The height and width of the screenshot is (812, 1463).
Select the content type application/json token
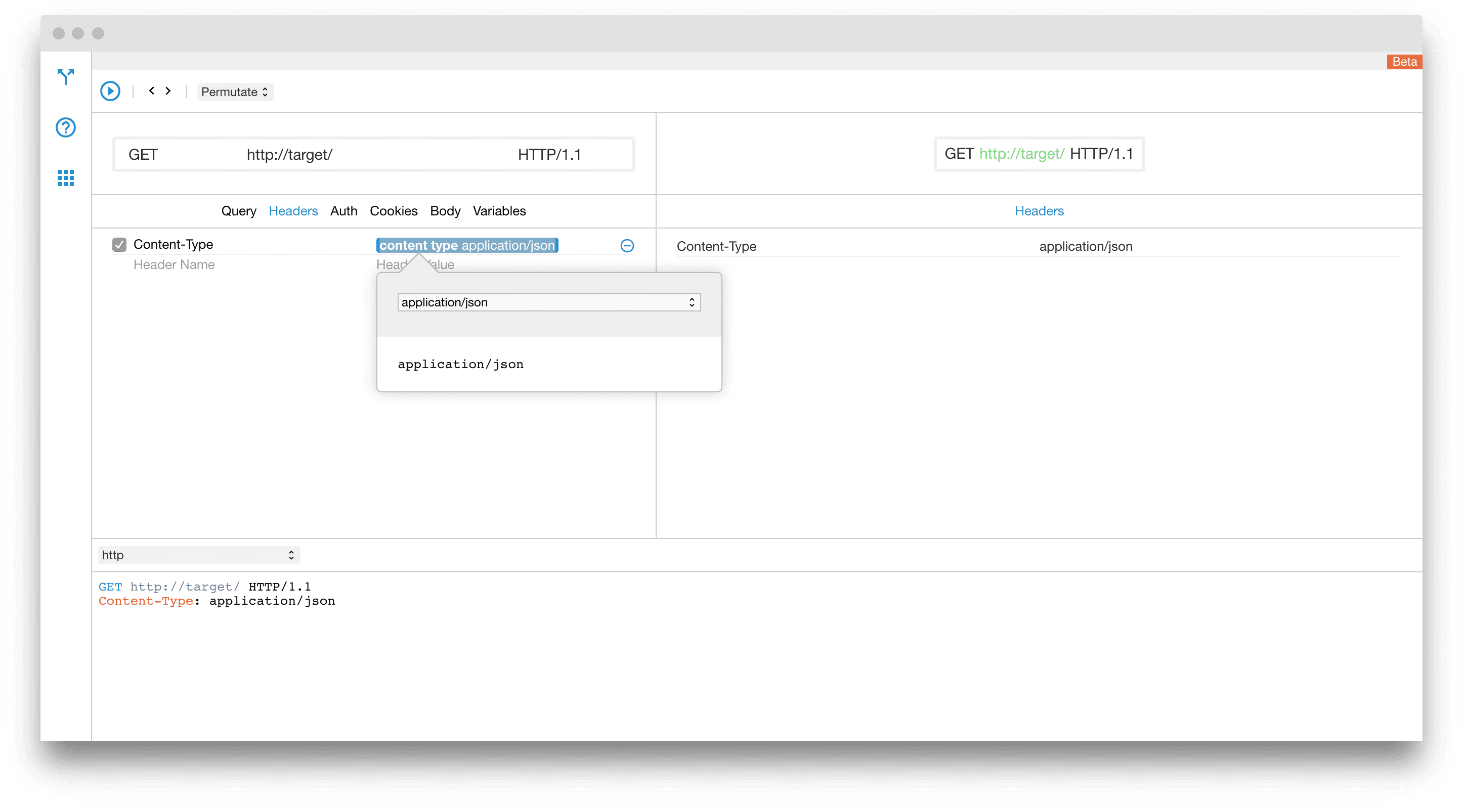(x=467, y=245)
